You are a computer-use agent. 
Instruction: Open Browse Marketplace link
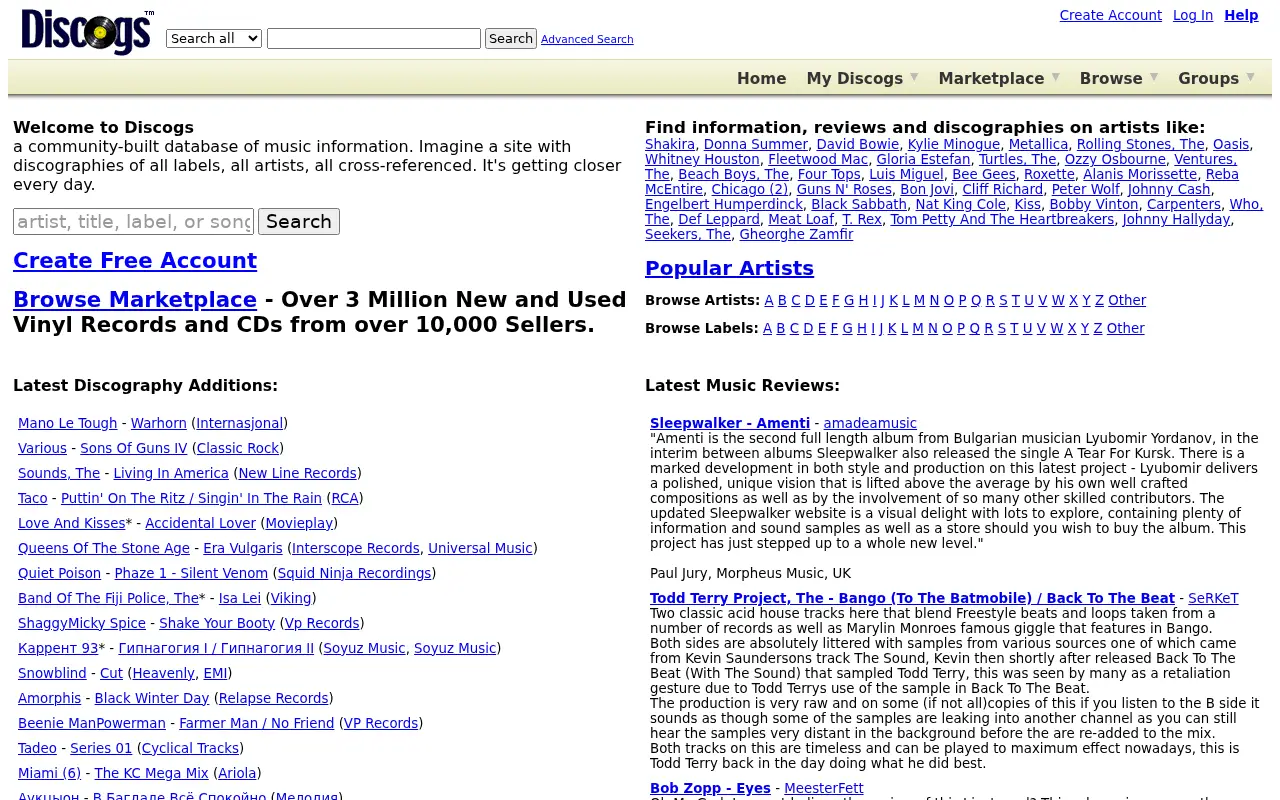coord(135,299)
